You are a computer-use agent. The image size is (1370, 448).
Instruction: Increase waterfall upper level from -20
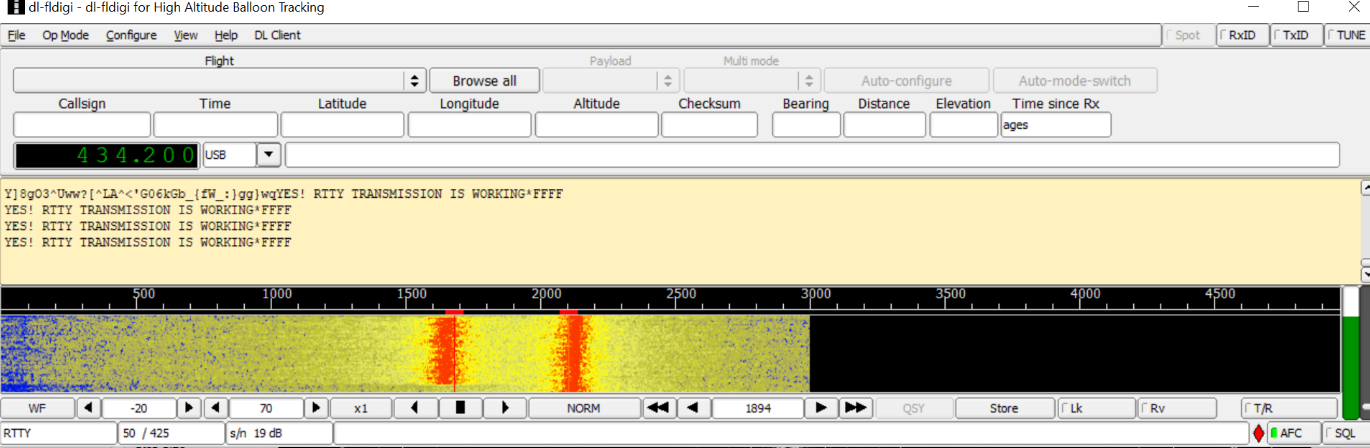tap(189, 408)
